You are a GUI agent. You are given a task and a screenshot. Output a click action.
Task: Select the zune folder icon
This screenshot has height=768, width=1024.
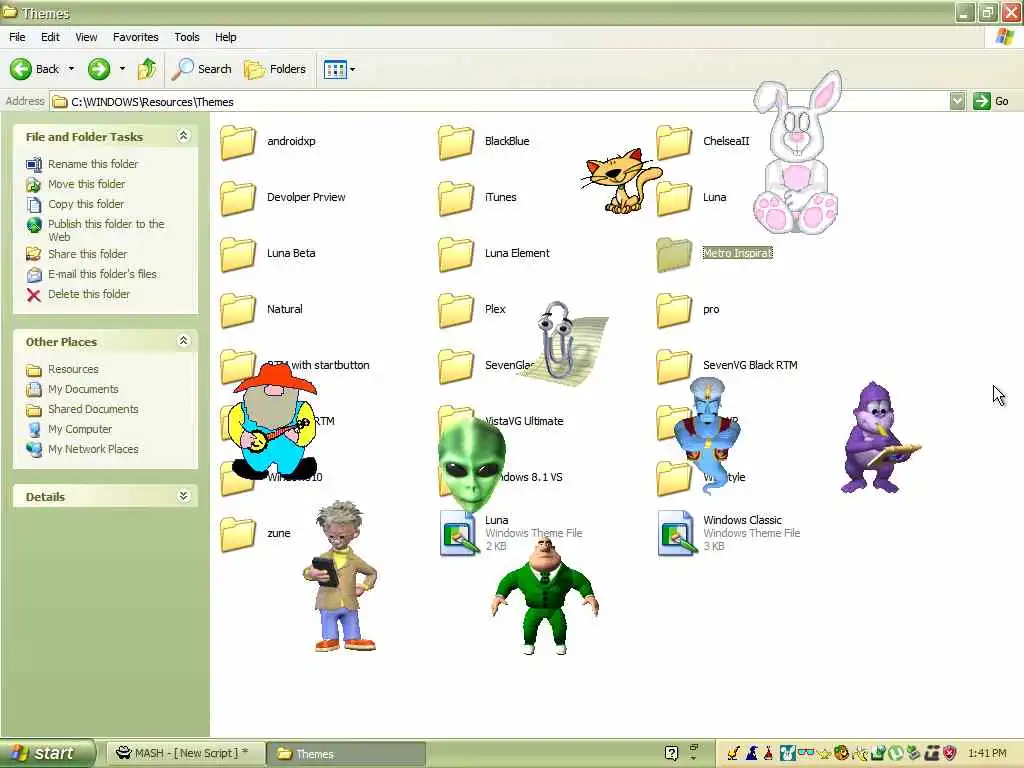238,534
